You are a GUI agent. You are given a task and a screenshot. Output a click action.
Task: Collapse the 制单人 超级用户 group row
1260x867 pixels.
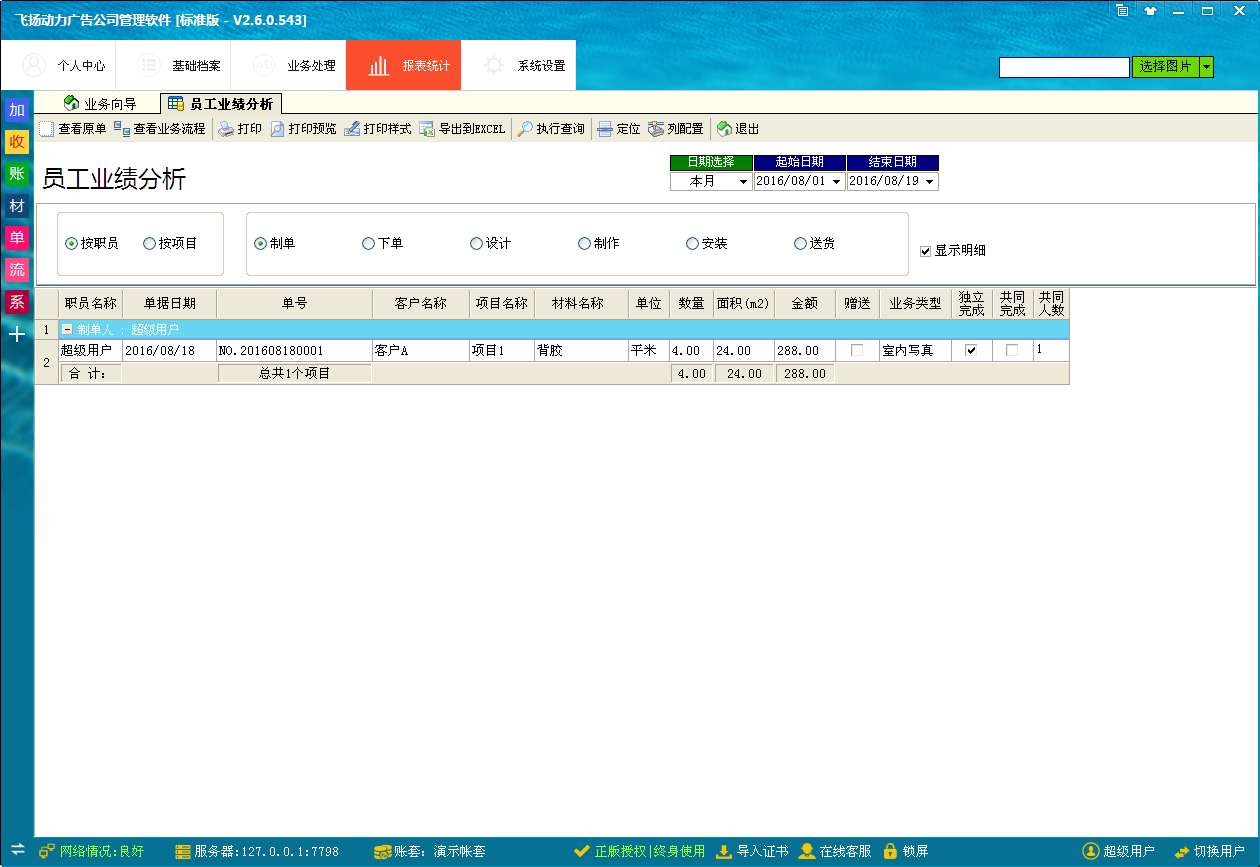click(x=67, y=329)
